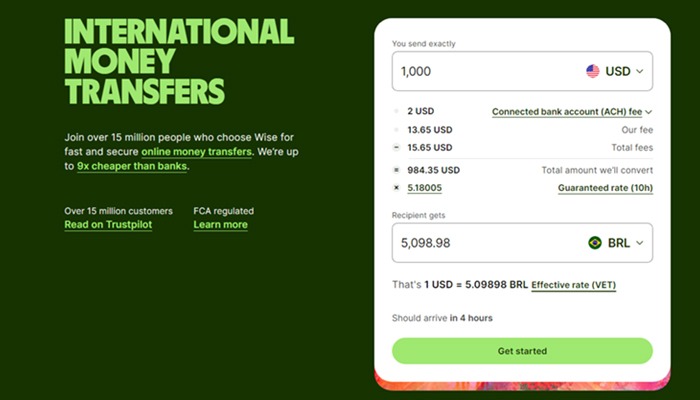Click the multiply icon next to 5.18005
Screen dimensions: 700x400
[396, 188]
